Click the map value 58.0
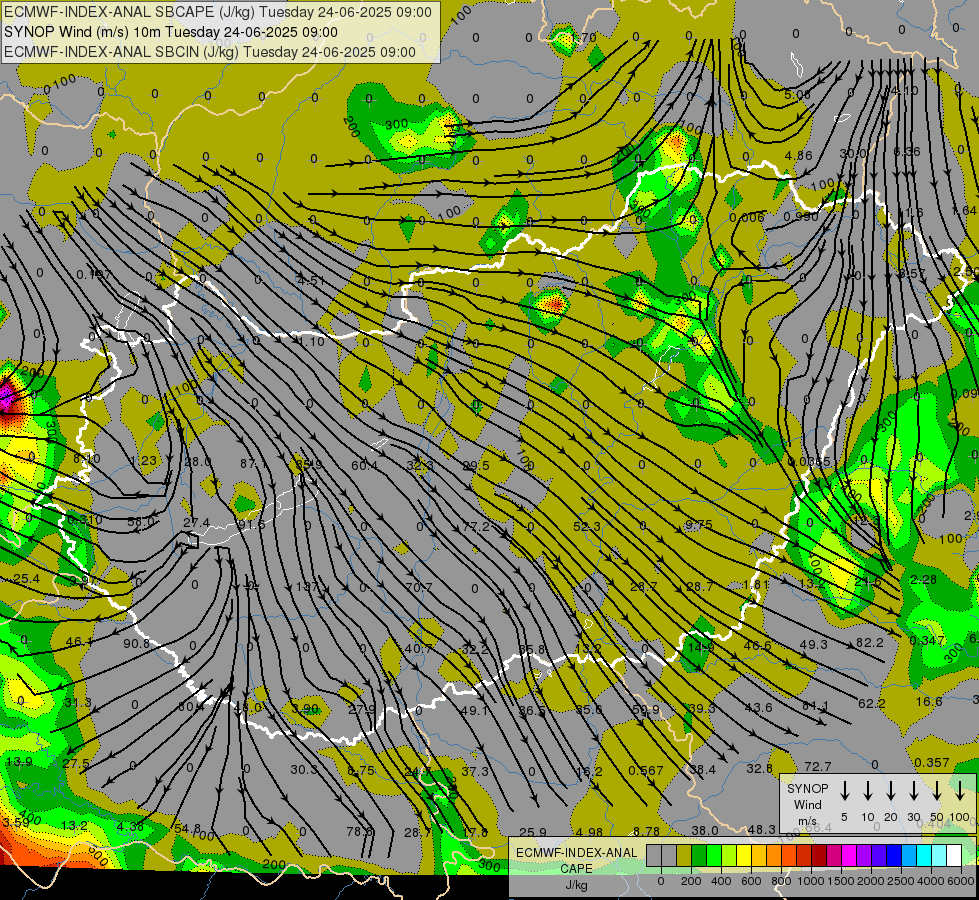Viewport: 979px width, 900px height. coord(141,521)
